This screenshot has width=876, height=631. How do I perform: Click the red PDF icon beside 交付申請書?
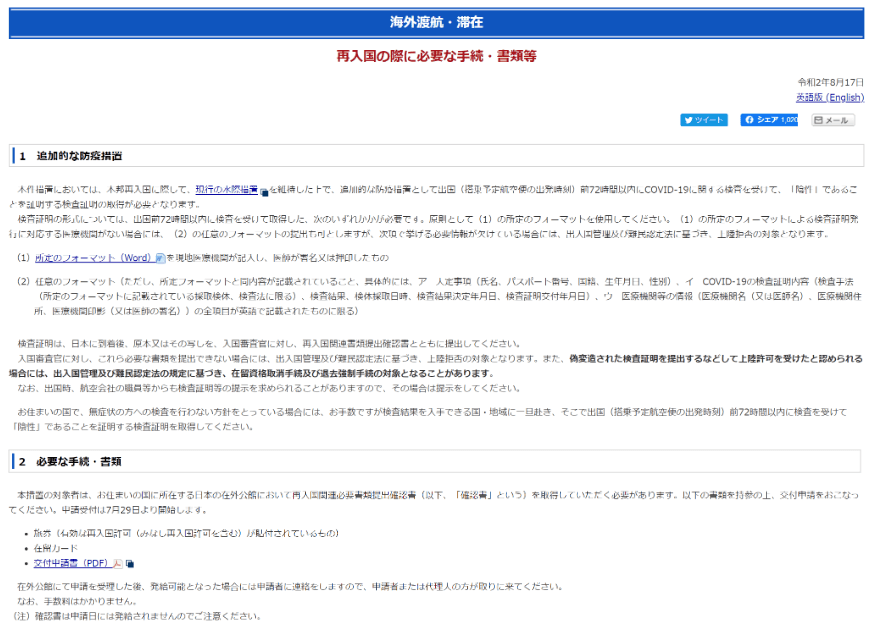(x=118, y=564)
